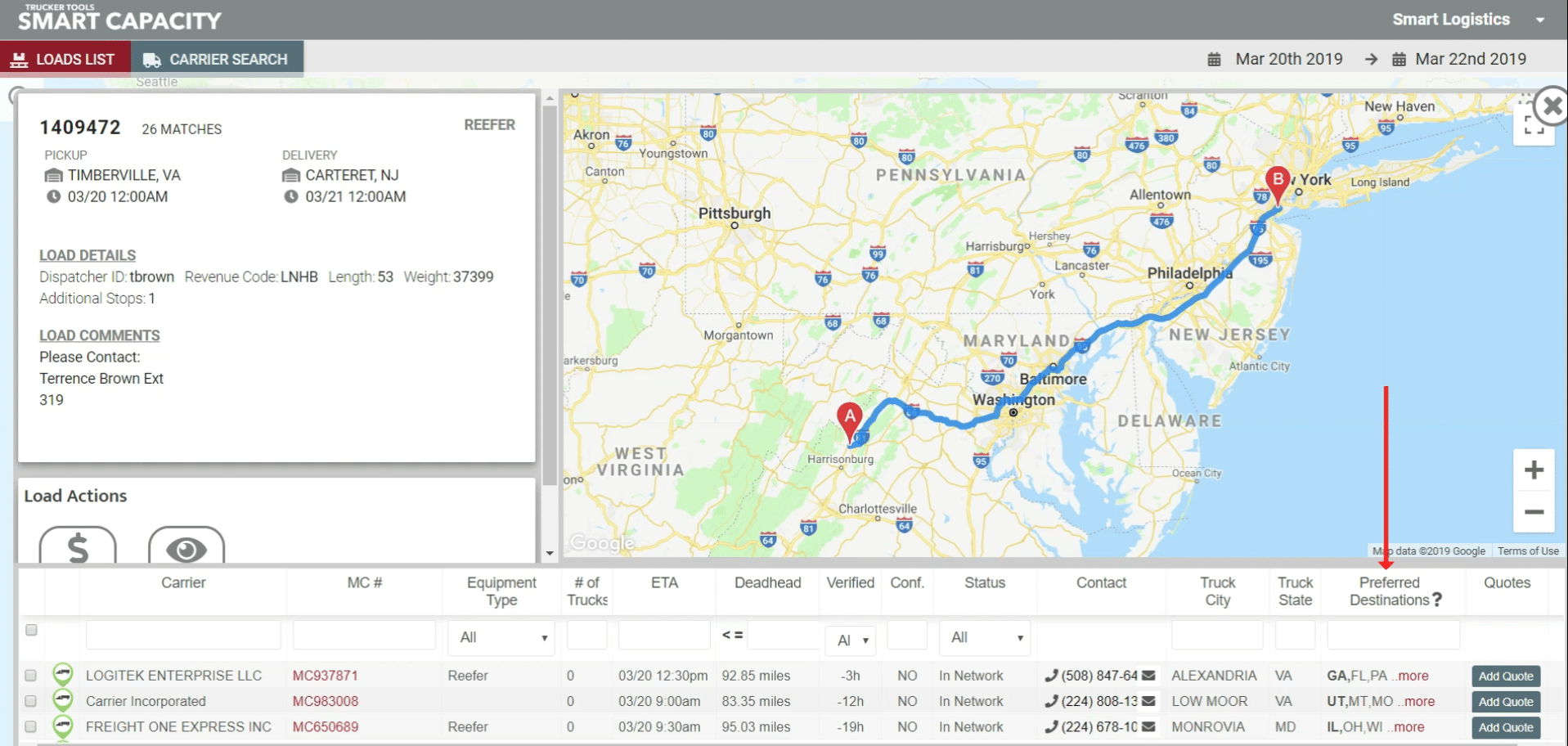1568x746 pixels.
Task: Toggle the select-all carriers checkbox
Action: 31,630
